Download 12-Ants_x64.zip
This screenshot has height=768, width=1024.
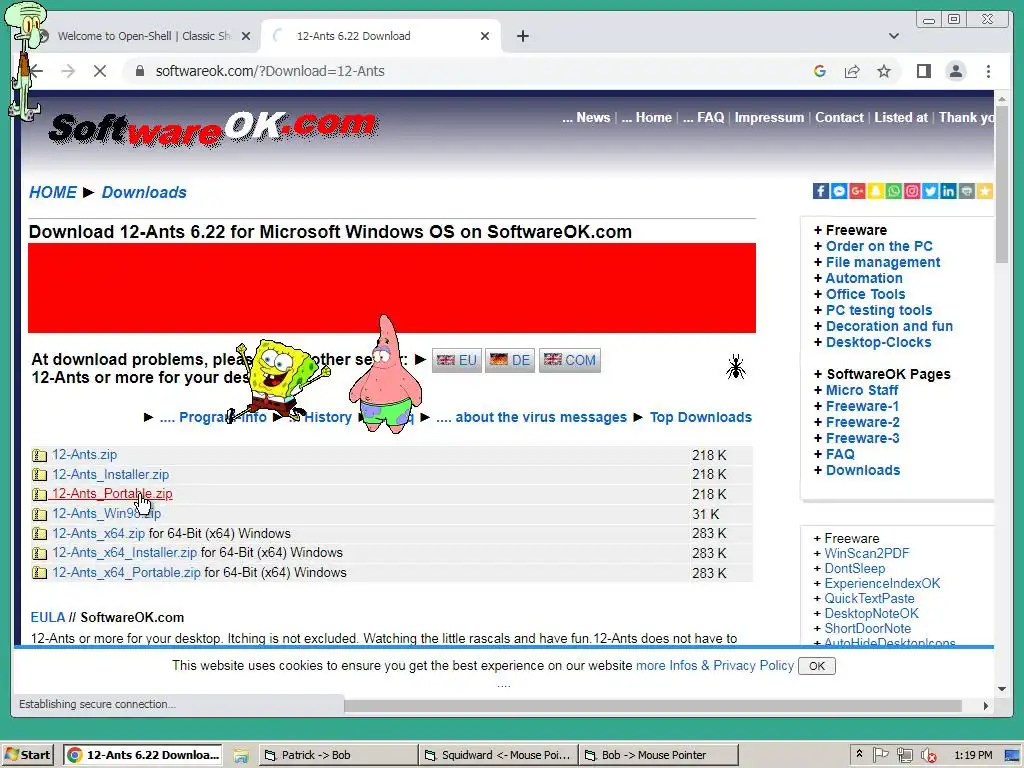pos(98,533)
